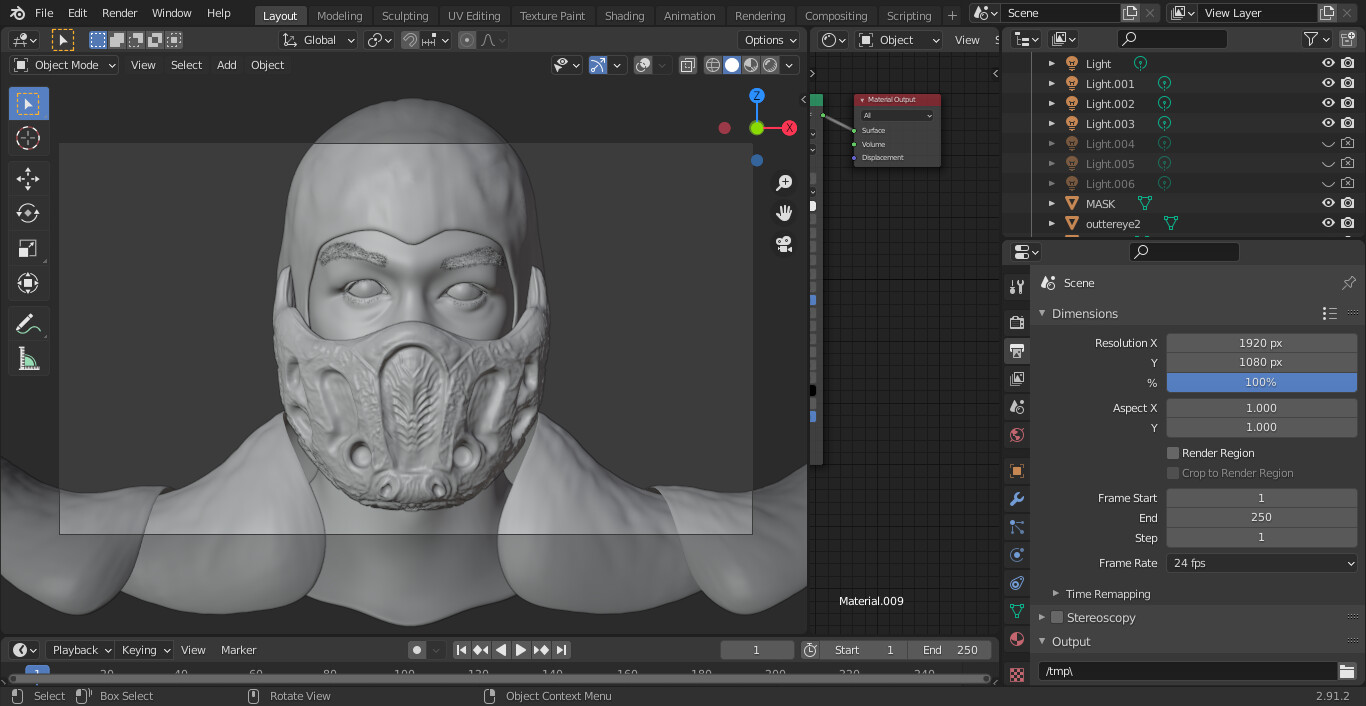Screen dimensions: 1366x706
Task: Select the Scale tool
Action: click(28, 248)
